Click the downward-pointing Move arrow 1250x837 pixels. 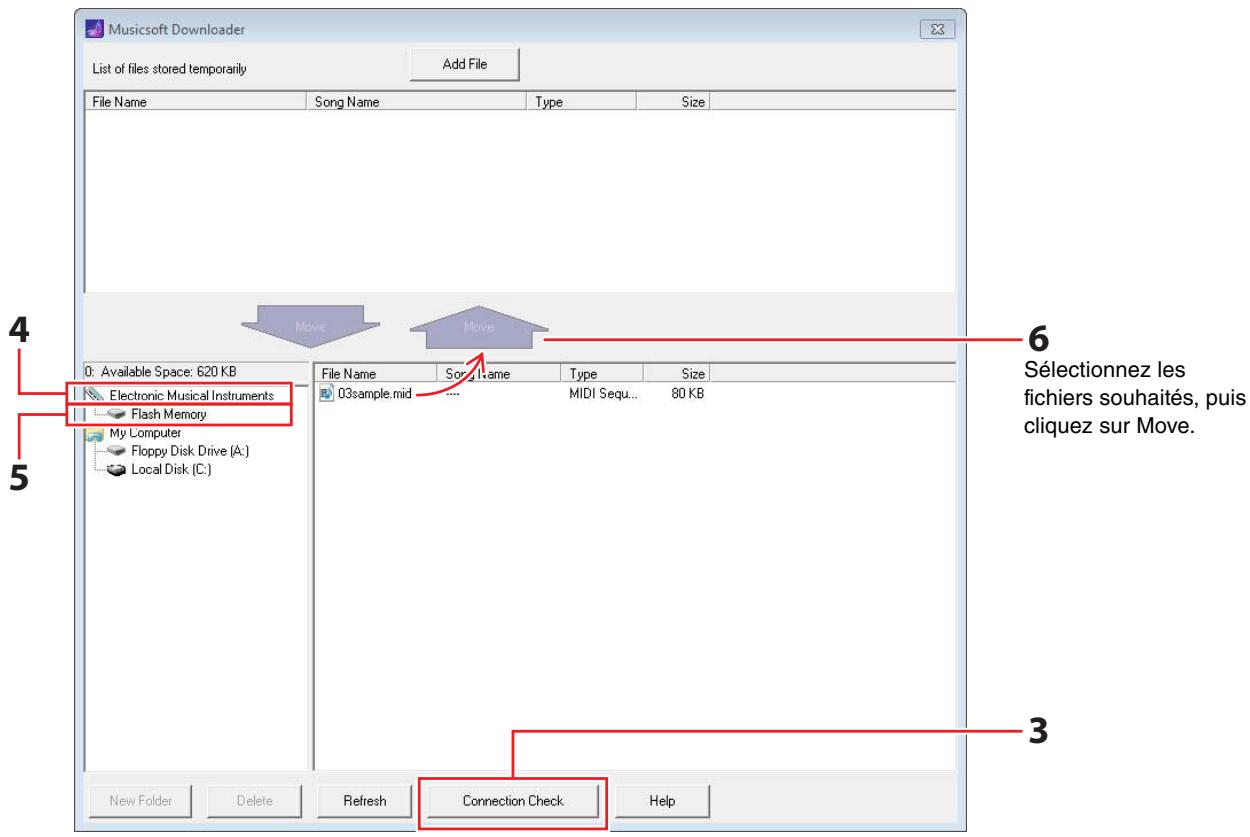(x=309, y=327)
